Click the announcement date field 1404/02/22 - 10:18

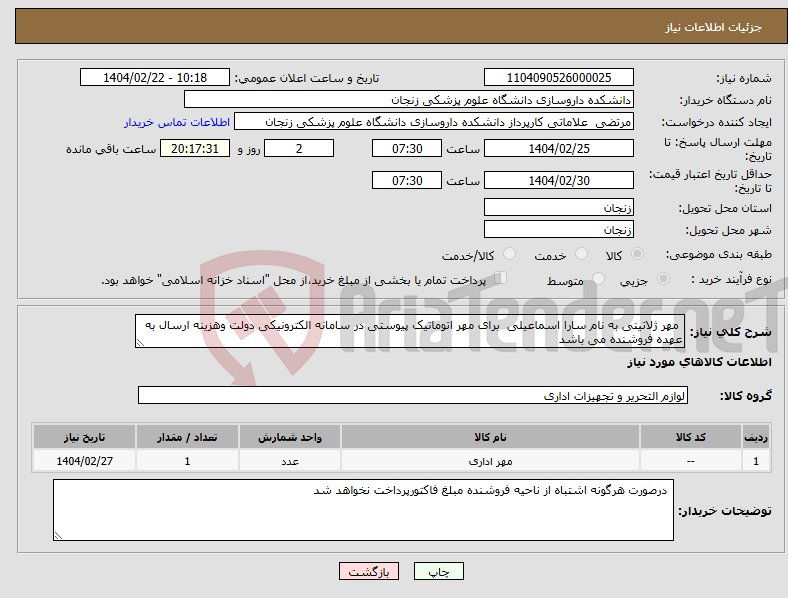(155, 77)
